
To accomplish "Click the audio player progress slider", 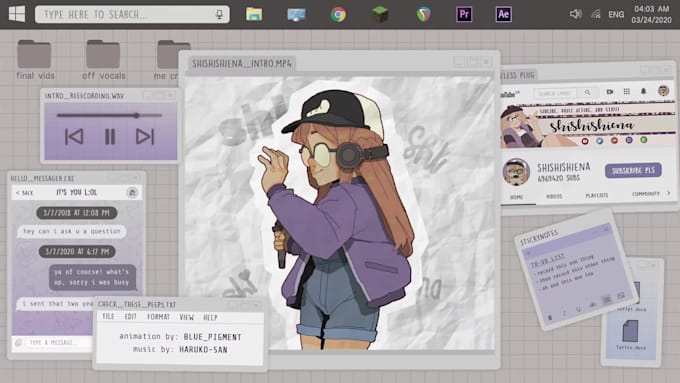I will 109,115.
